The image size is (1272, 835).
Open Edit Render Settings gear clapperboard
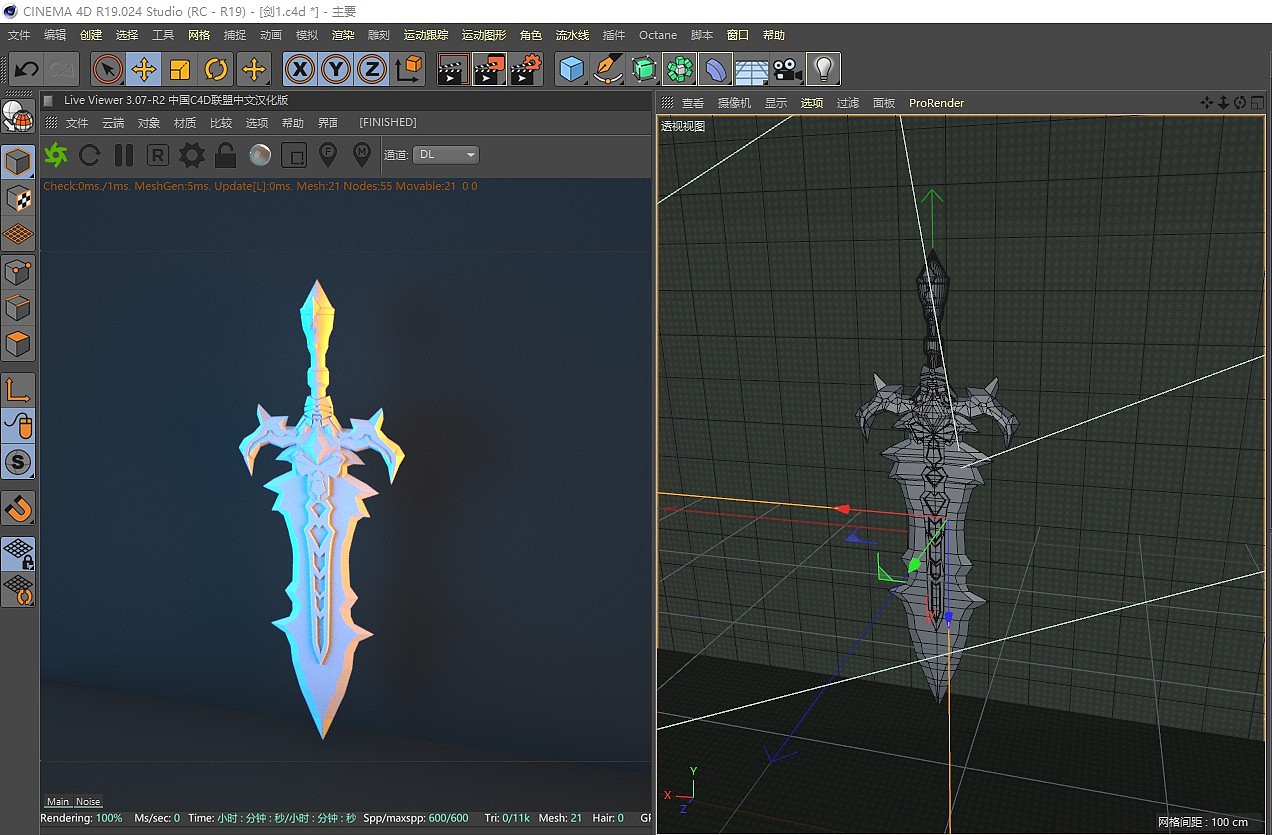(526, 69)
